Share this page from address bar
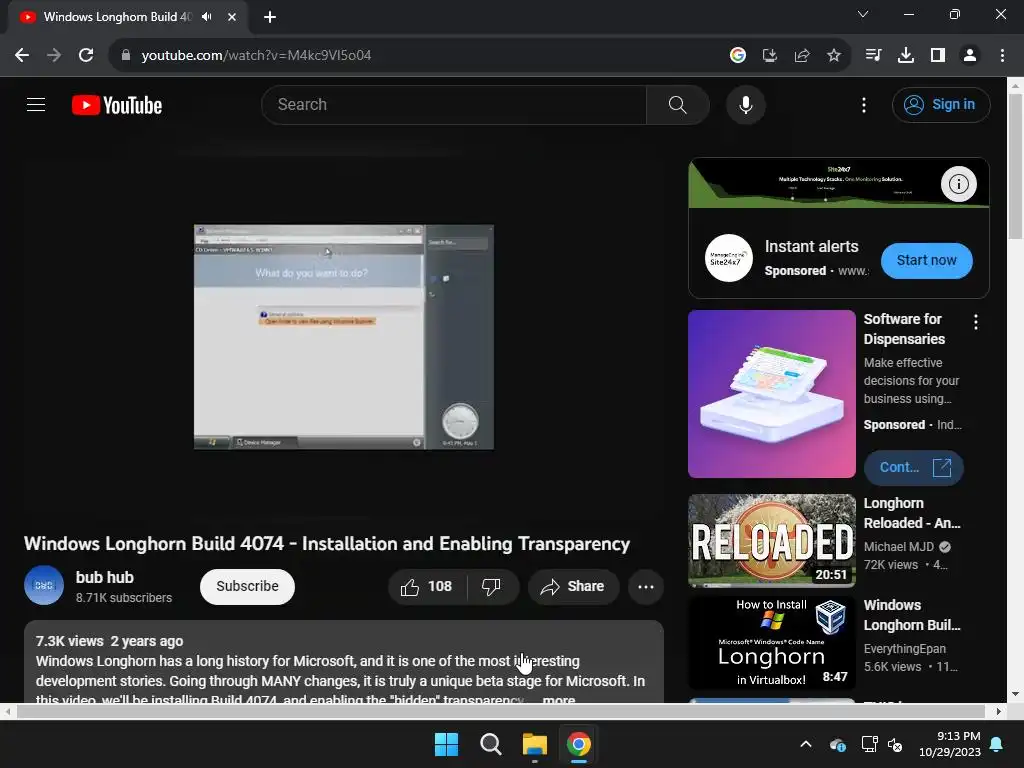 802,56
